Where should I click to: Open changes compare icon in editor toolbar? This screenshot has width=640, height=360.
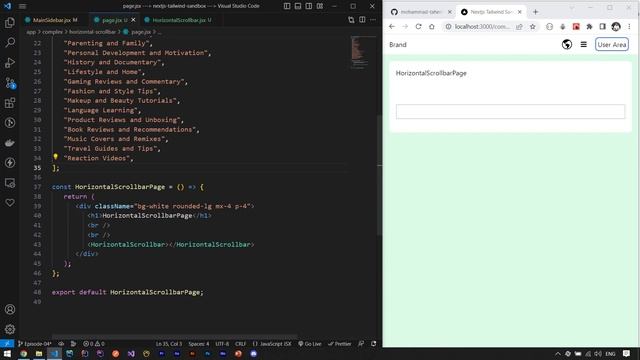click(351, 20)
